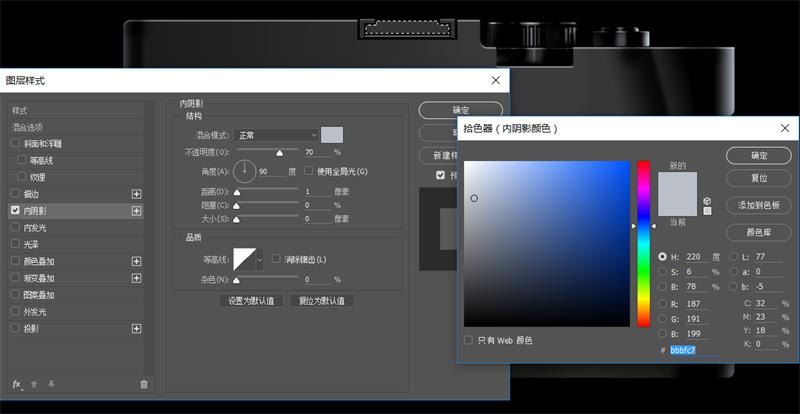Screen dimensions: 800x414
Task: Toggle the 使用全局光 checkbox
Action: coord(309,171)
